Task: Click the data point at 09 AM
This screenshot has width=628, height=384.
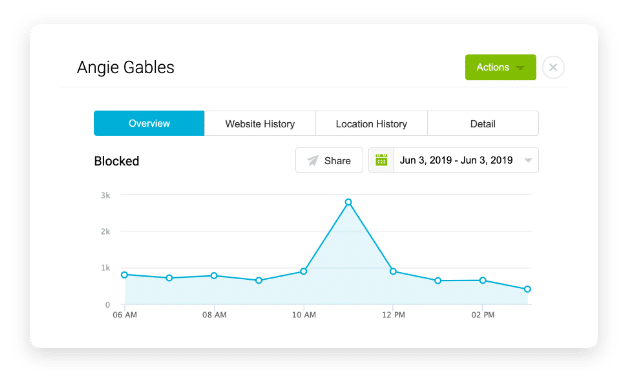Action: [x=259, y=280]
